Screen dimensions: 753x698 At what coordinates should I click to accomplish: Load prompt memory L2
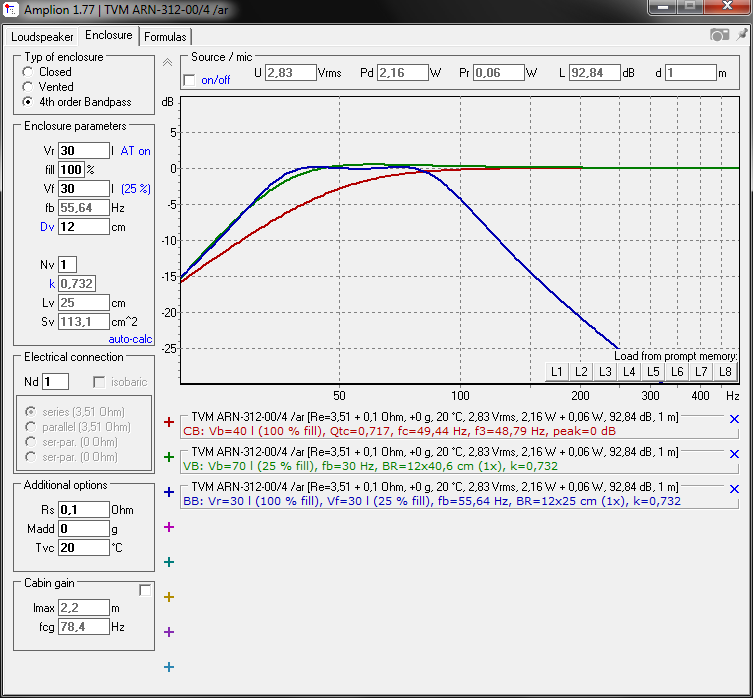[x=581, y=372]
